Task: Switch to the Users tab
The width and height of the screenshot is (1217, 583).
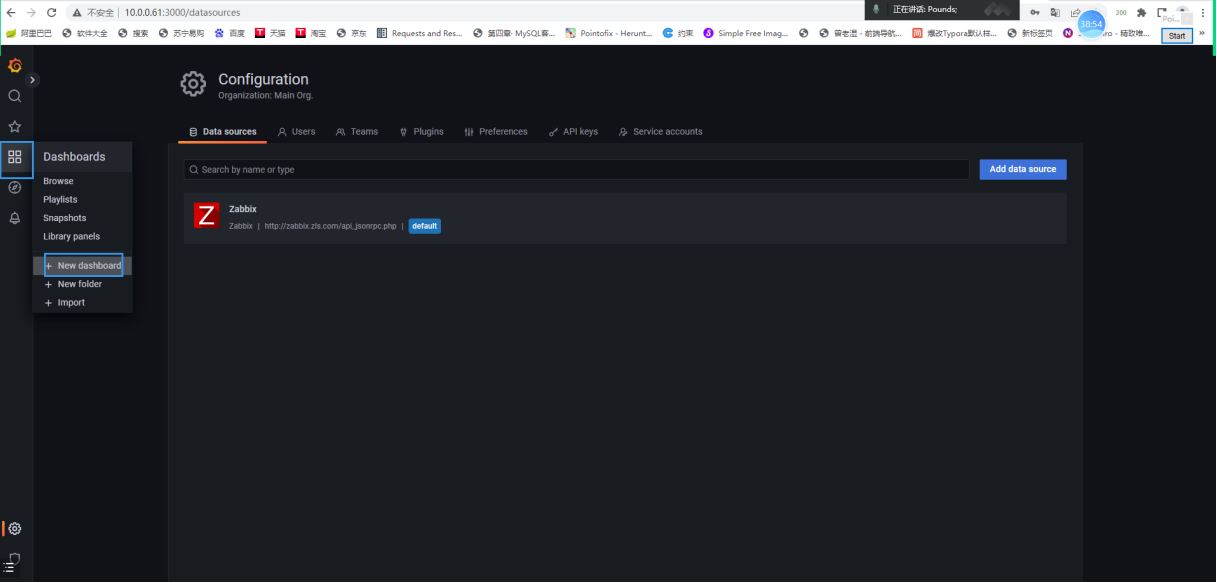Action: pyautogui.click(x=296, y=132)
